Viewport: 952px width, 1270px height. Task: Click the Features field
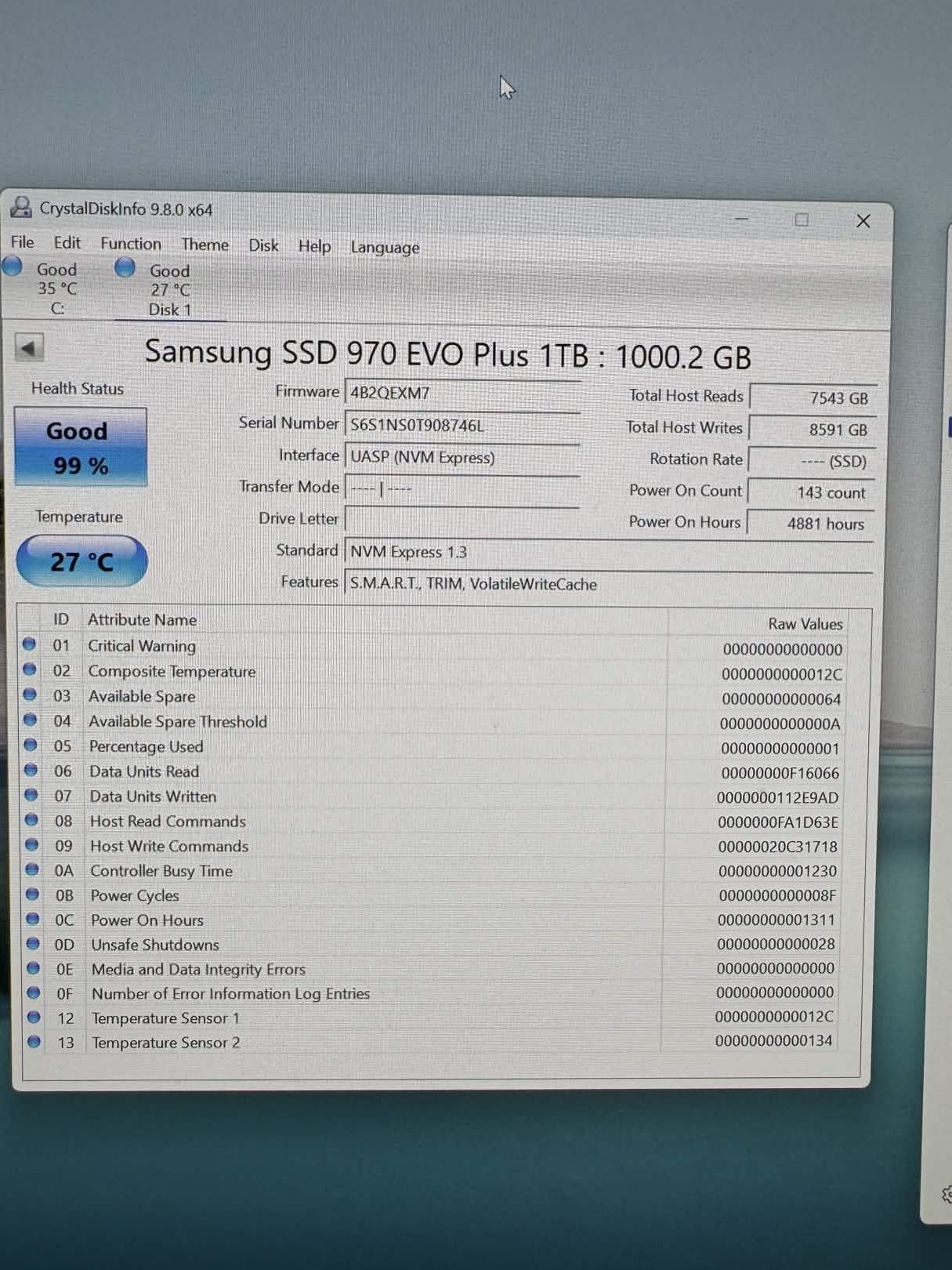click(609, 584)
